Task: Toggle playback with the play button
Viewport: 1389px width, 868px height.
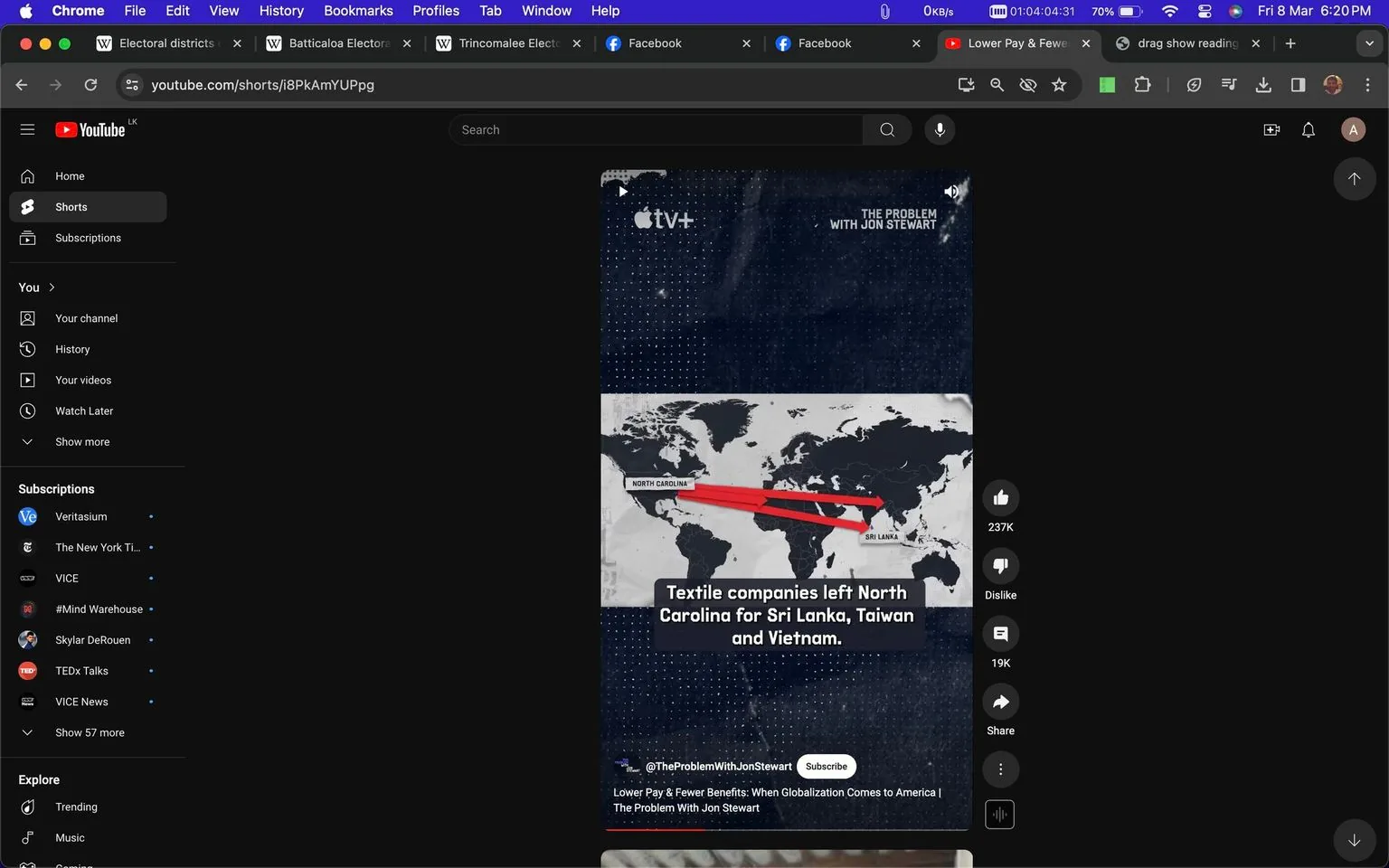Action: pos(622,192)
